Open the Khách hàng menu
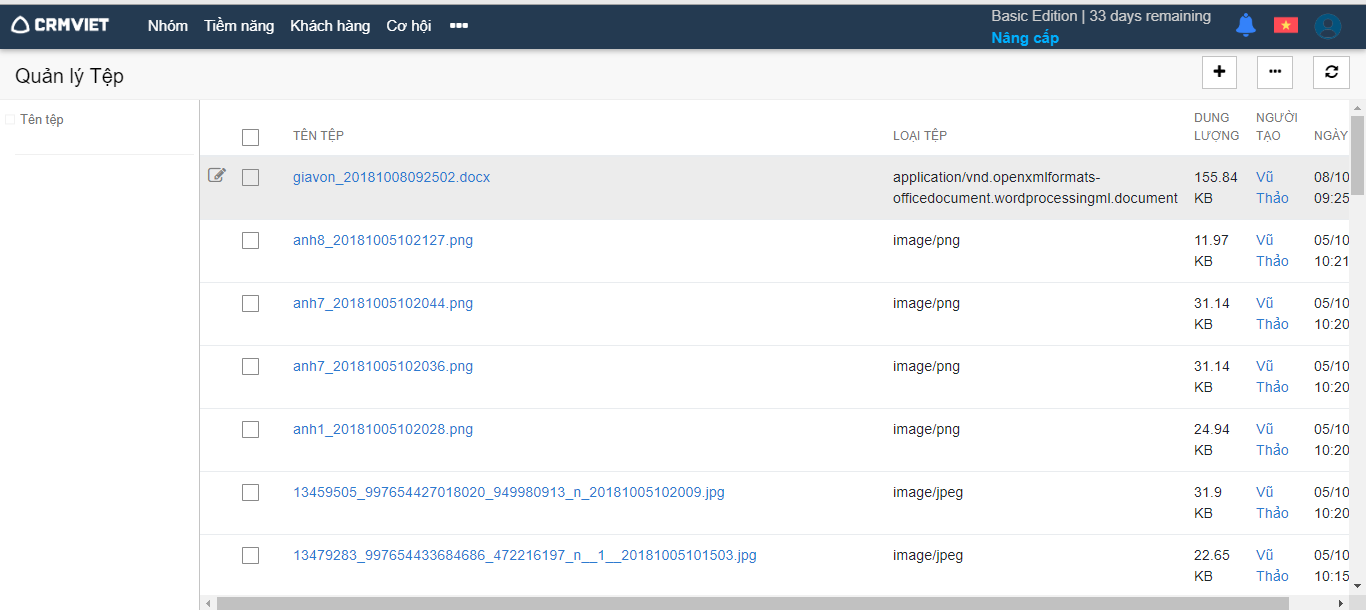The image size is (1366, 610). [x=330, y=26]
